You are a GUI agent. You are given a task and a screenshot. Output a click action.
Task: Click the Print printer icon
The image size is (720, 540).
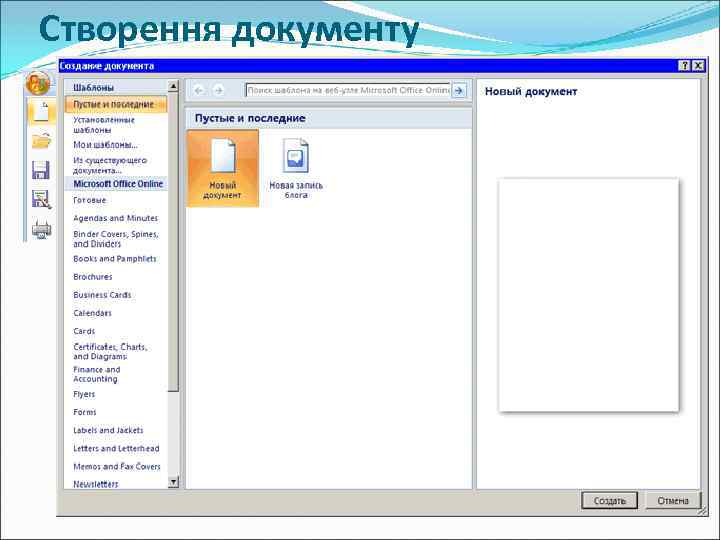click(41, 229)
